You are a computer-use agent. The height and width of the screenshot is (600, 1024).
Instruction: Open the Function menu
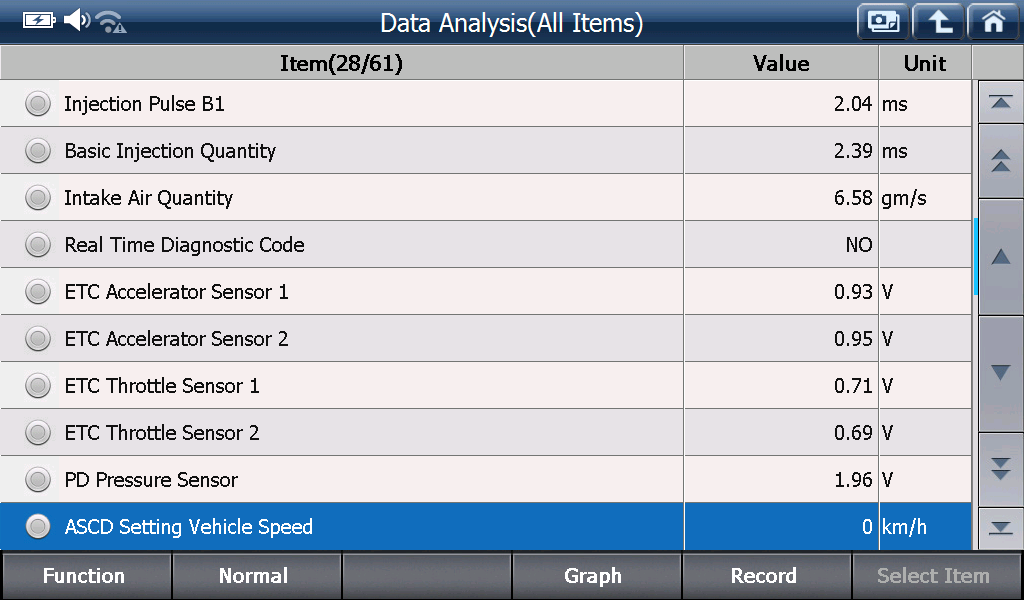(86, 576)
